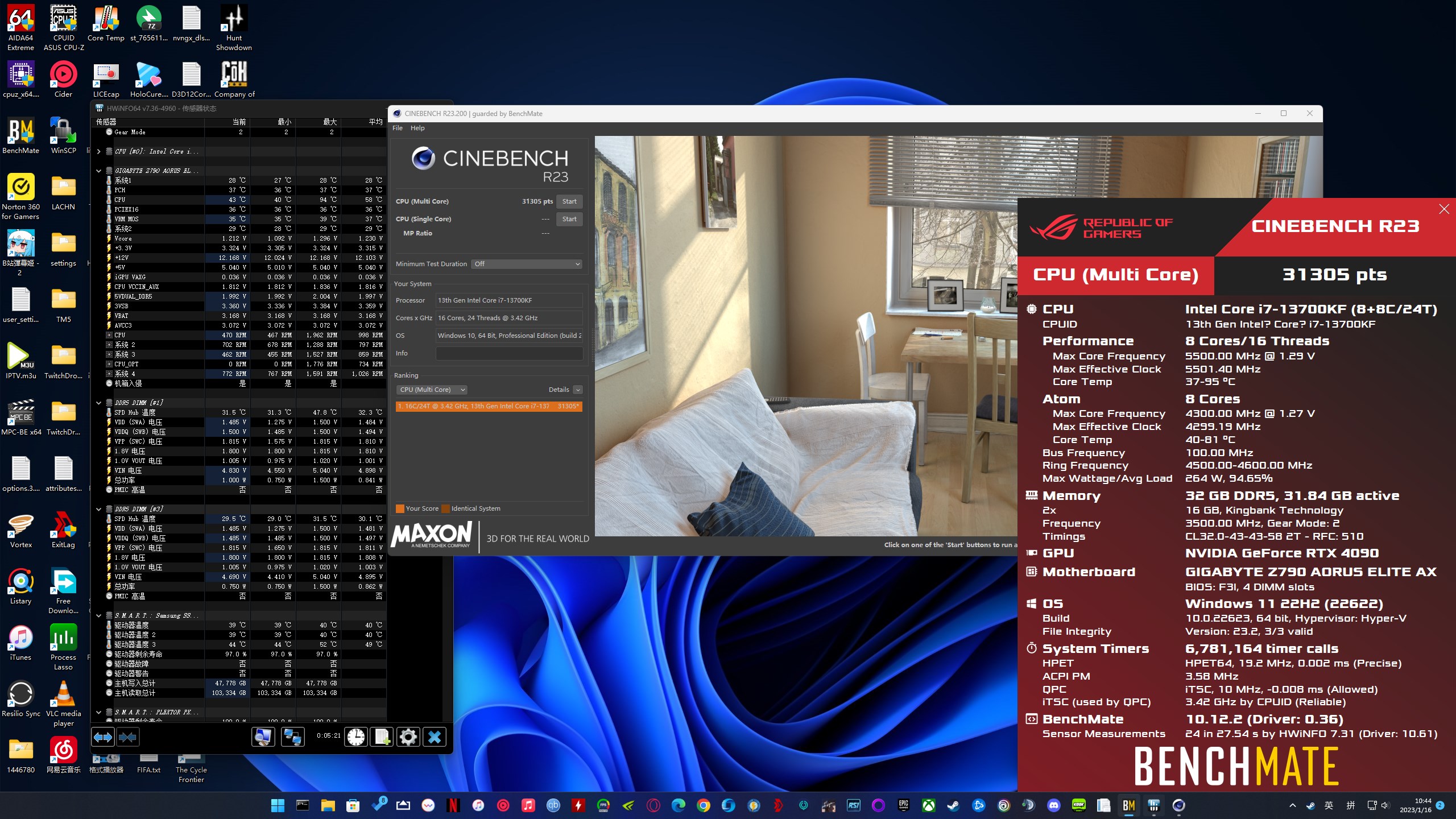Screen dimensions: 1456x819
Task: Open iTunes desktop icon
Action: point(21,643)
